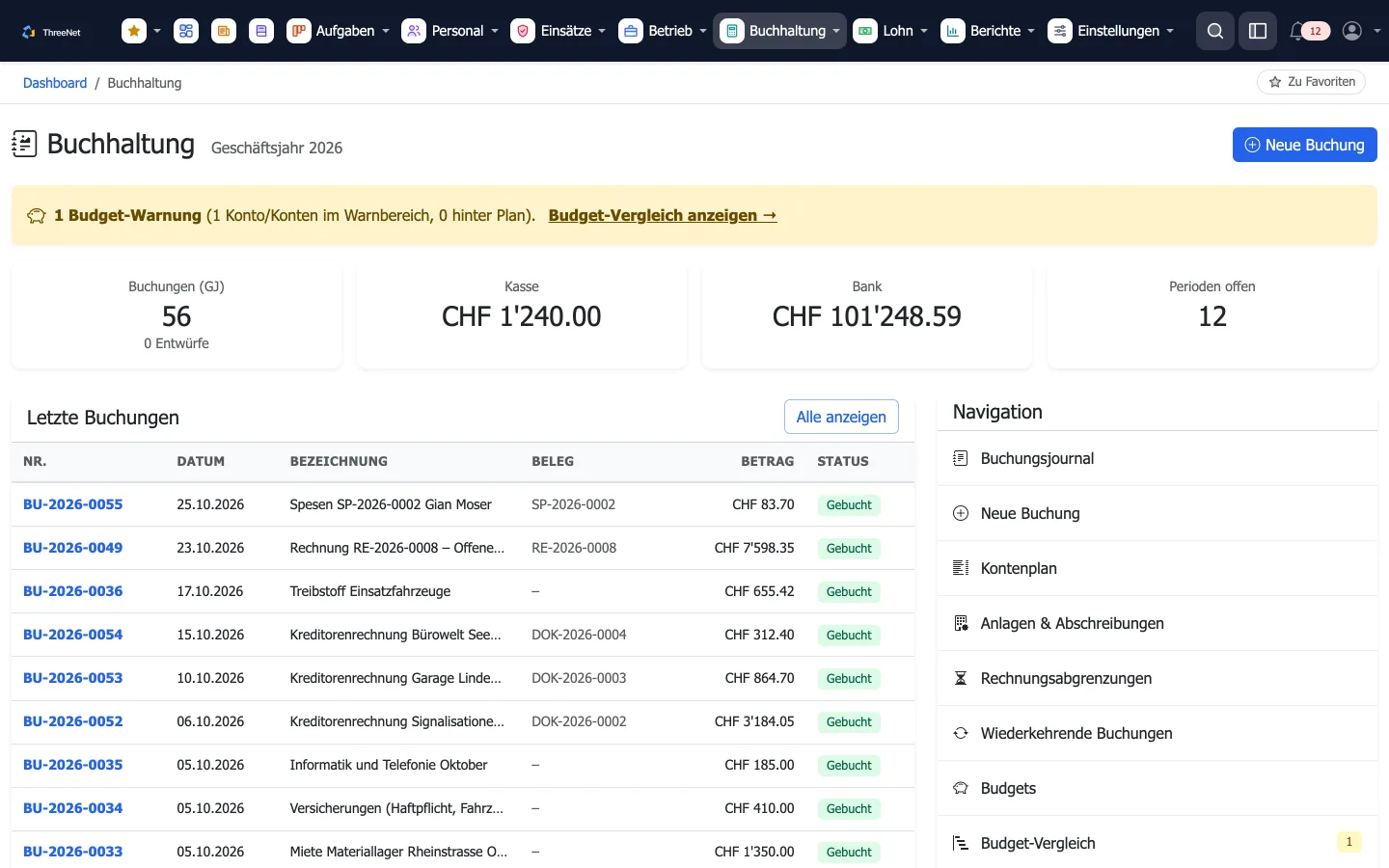Click the Beleg cell RE-2026-0008

[x=574, y=548]
